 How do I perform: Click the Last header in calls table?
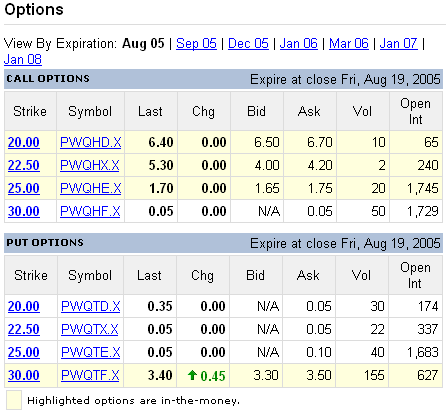click(x=150, y=111)
